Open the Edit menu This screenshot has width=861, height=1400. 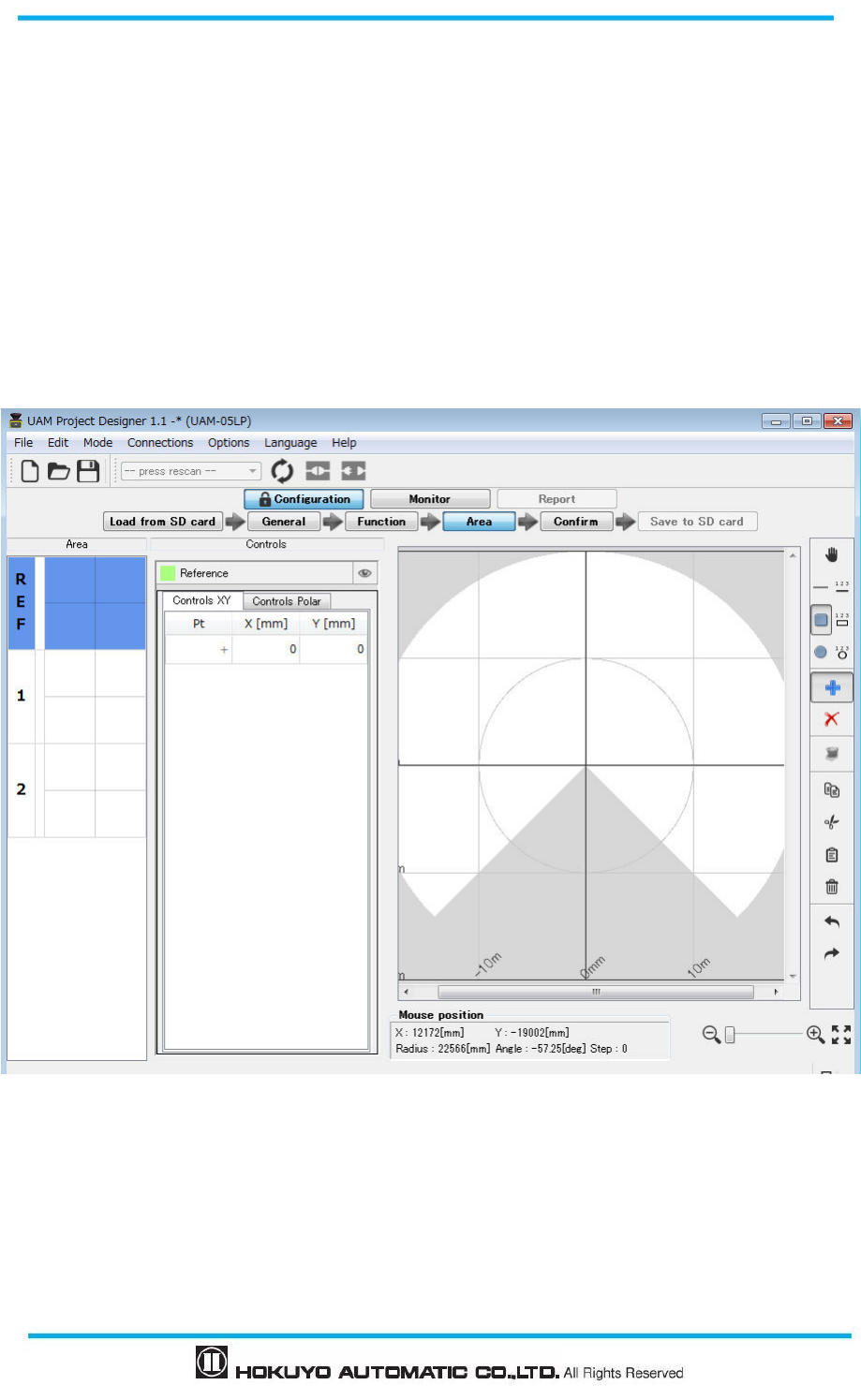58,443
